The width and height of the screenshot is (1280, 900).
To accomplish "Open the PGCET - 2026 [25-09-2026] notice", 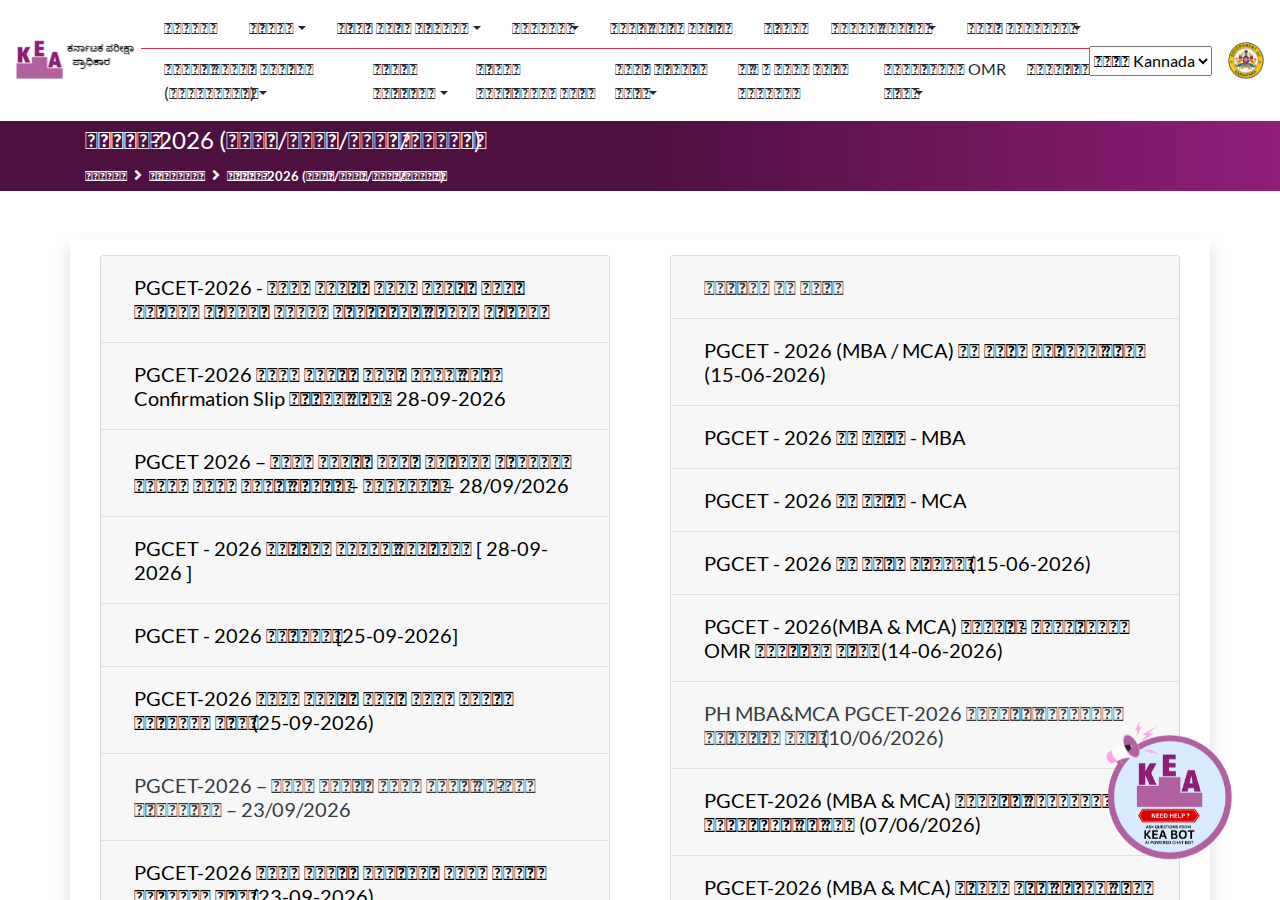I will 355,635.
